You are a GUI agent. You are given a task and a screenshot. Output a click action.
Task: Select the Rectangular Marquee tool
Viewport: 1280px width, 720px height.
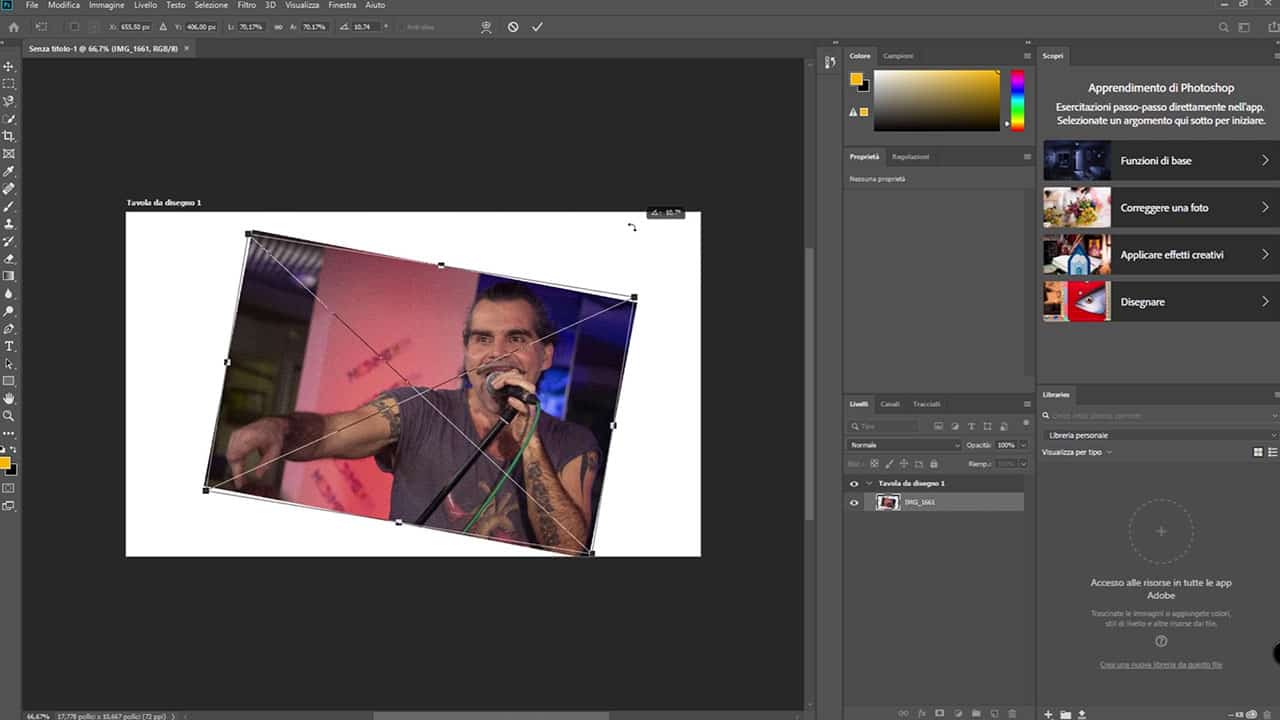(x=9, y=84)
